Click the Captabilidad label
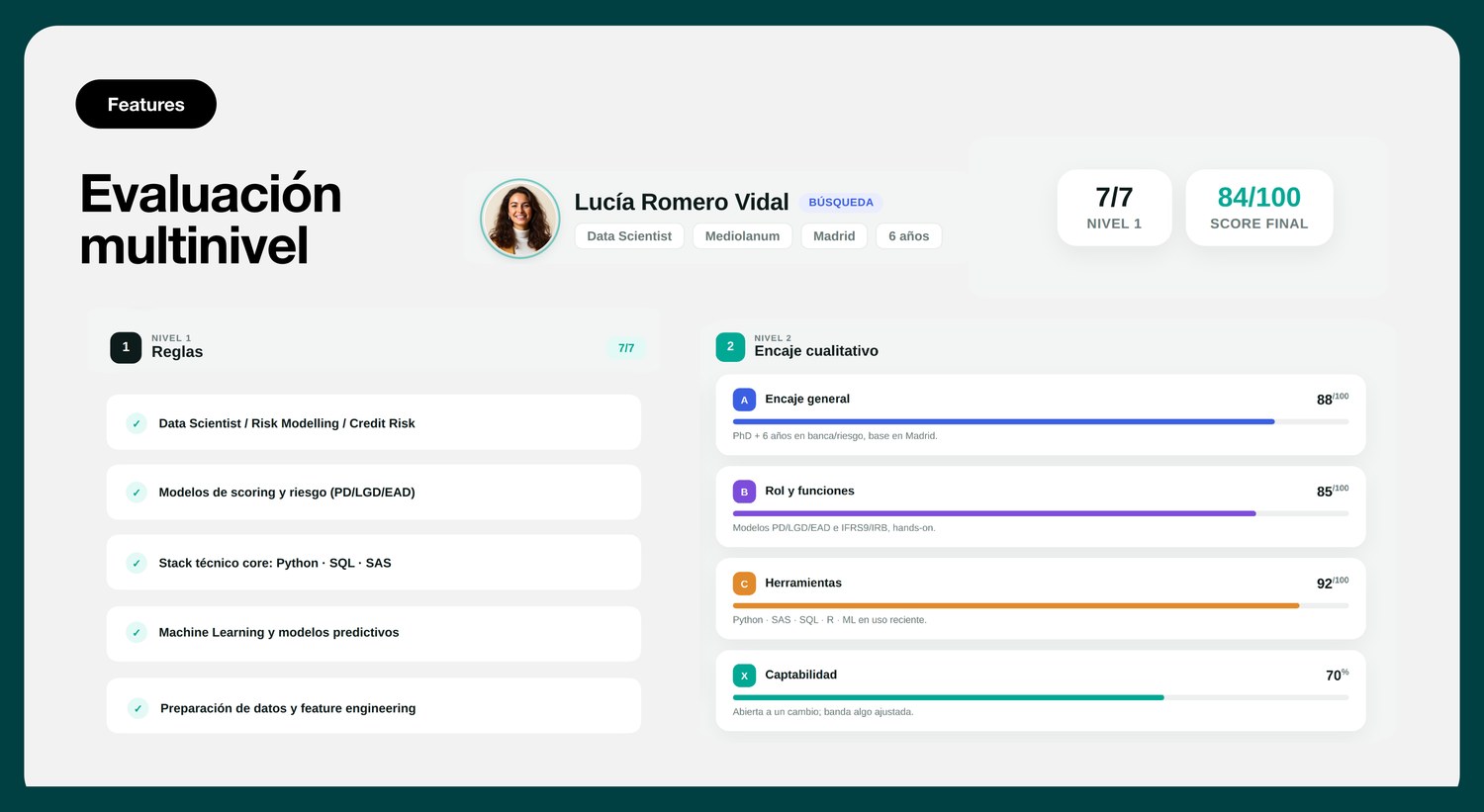This screenshot has height=812, width=1484. (x=800, y=675)
